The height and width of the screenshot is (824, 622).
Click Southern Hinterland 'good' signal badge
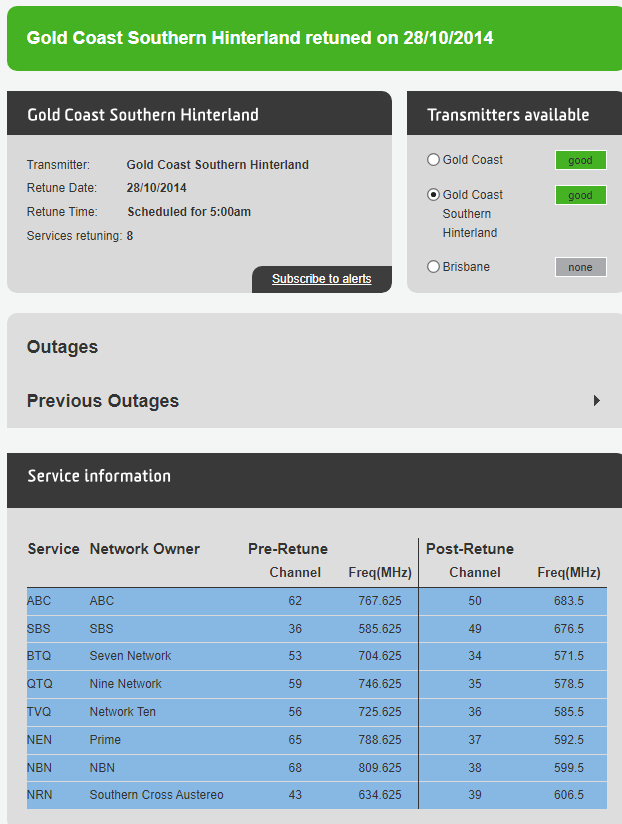point(580,195)
